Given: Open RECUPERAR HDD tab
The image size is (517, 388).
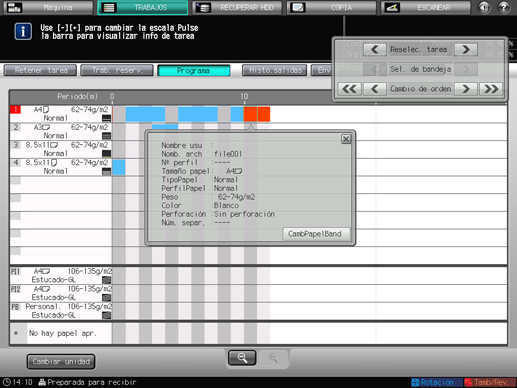Looking at the screenshot, I should point(237,7).
